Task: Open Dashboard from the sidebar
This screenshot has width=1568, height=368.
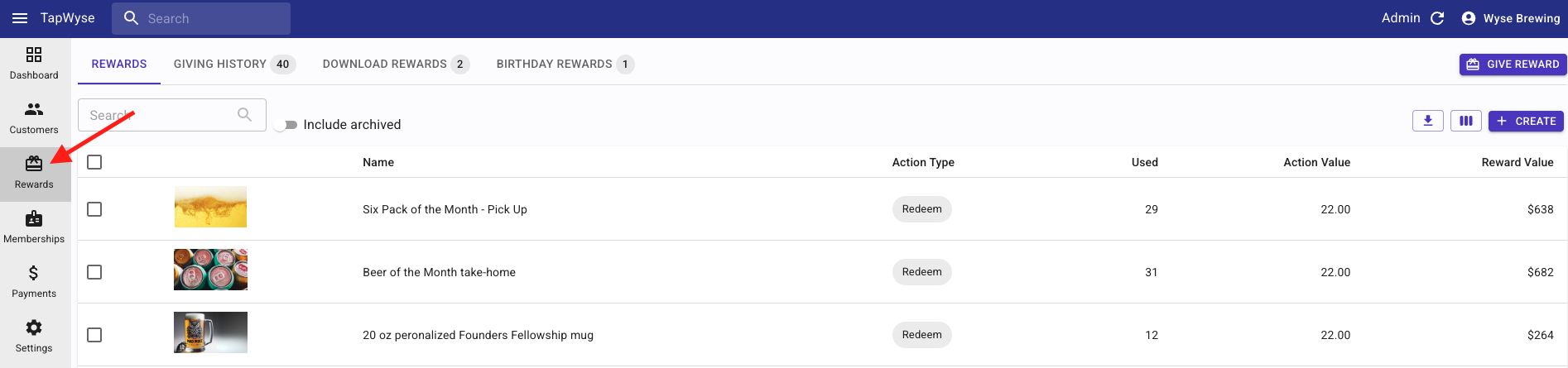Action: pos(34,63)
